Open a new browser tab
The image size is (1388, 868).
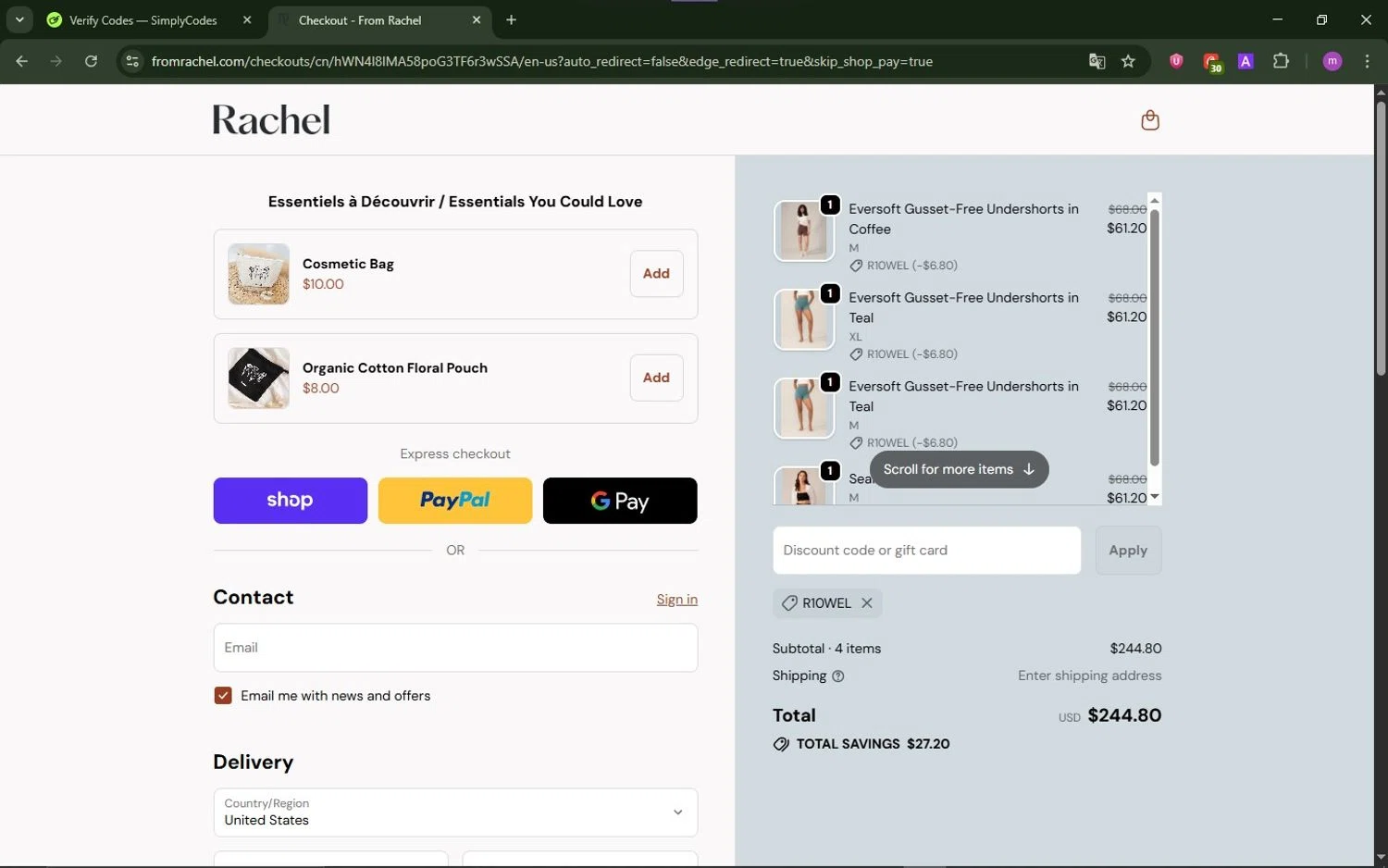[511, 19]
